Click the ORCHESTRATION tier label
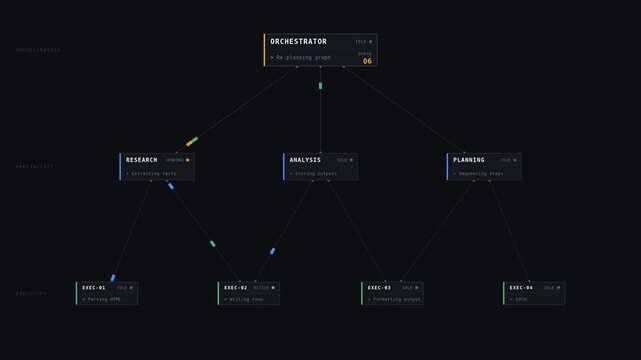Viewport: 641px width, 360px height. 38,50
